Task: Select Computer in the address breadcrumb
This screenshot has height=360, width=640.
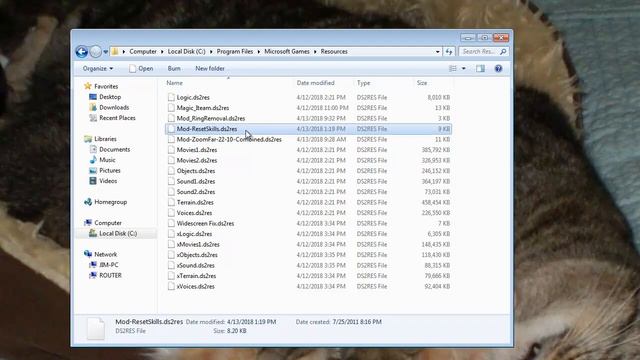Action: [143, 52]
